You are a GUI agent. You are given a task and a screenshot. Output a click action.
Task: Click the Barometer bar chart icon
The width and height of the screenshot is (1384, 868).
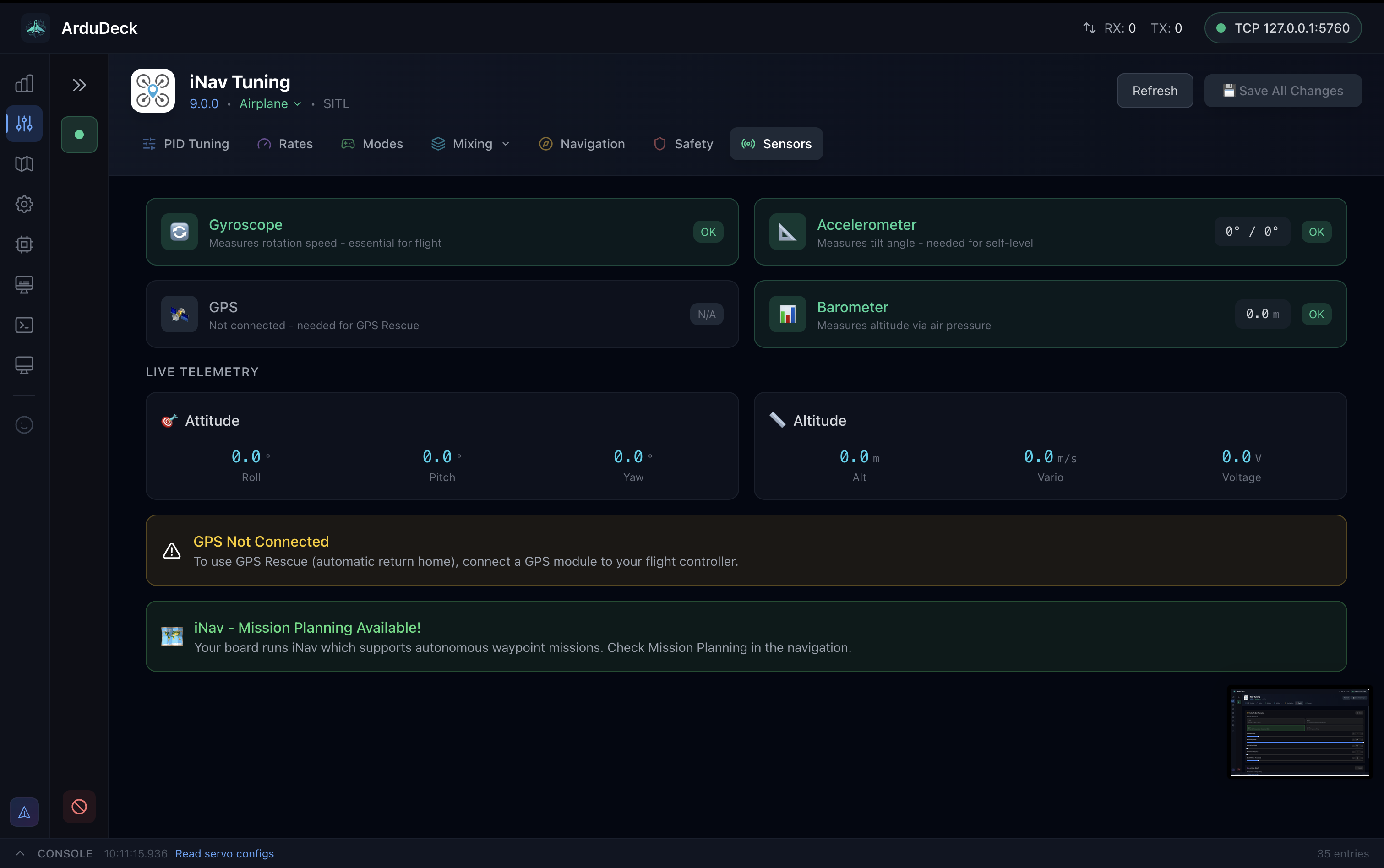coord(787,314)
